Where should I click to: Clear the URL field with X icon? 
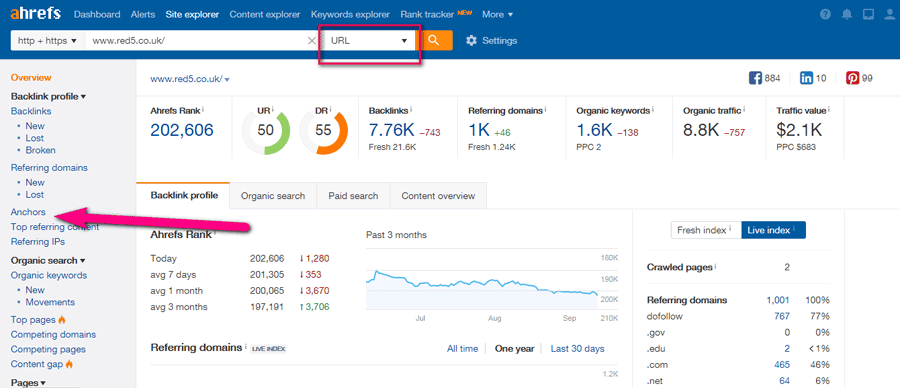(312, 40)
